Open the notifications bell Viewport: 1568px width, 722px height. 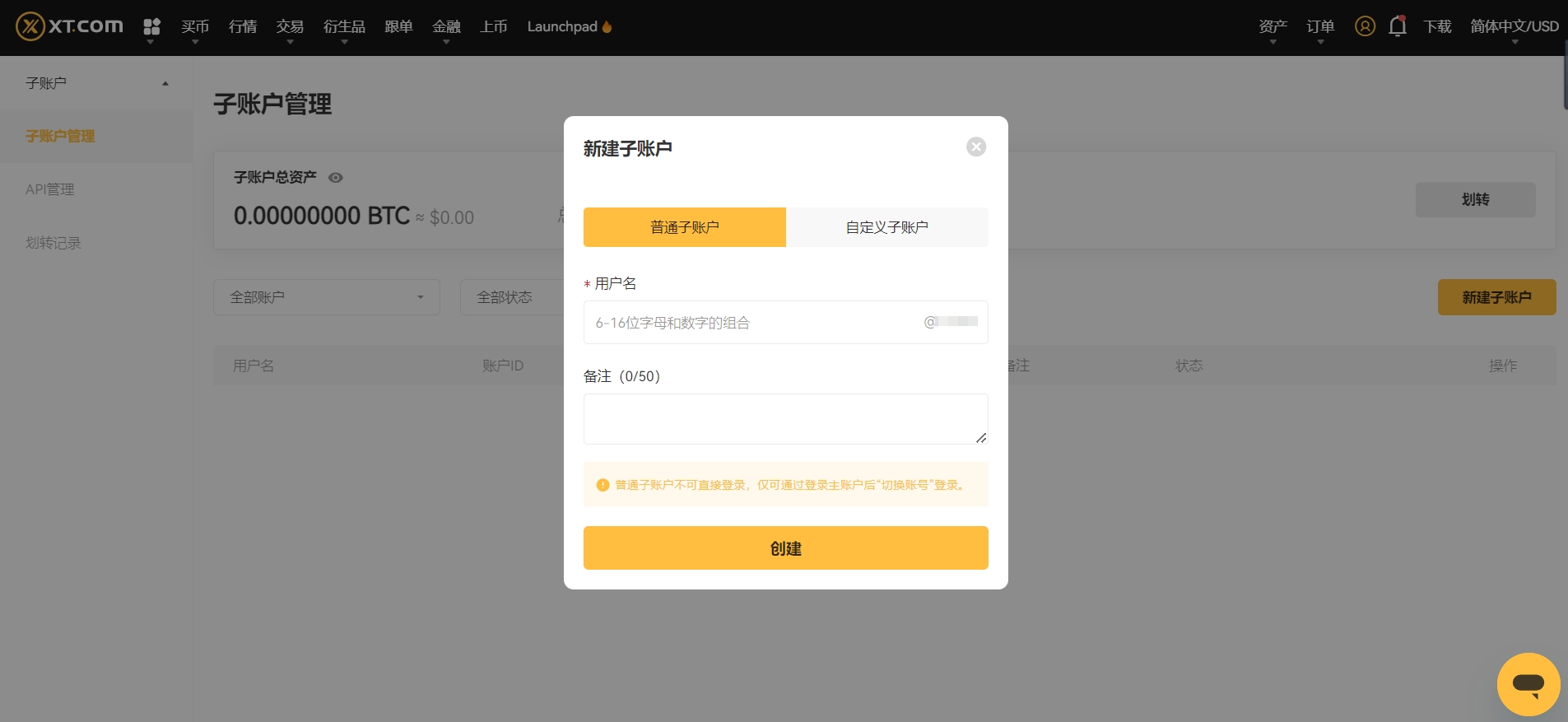[x=1398, y=26]
